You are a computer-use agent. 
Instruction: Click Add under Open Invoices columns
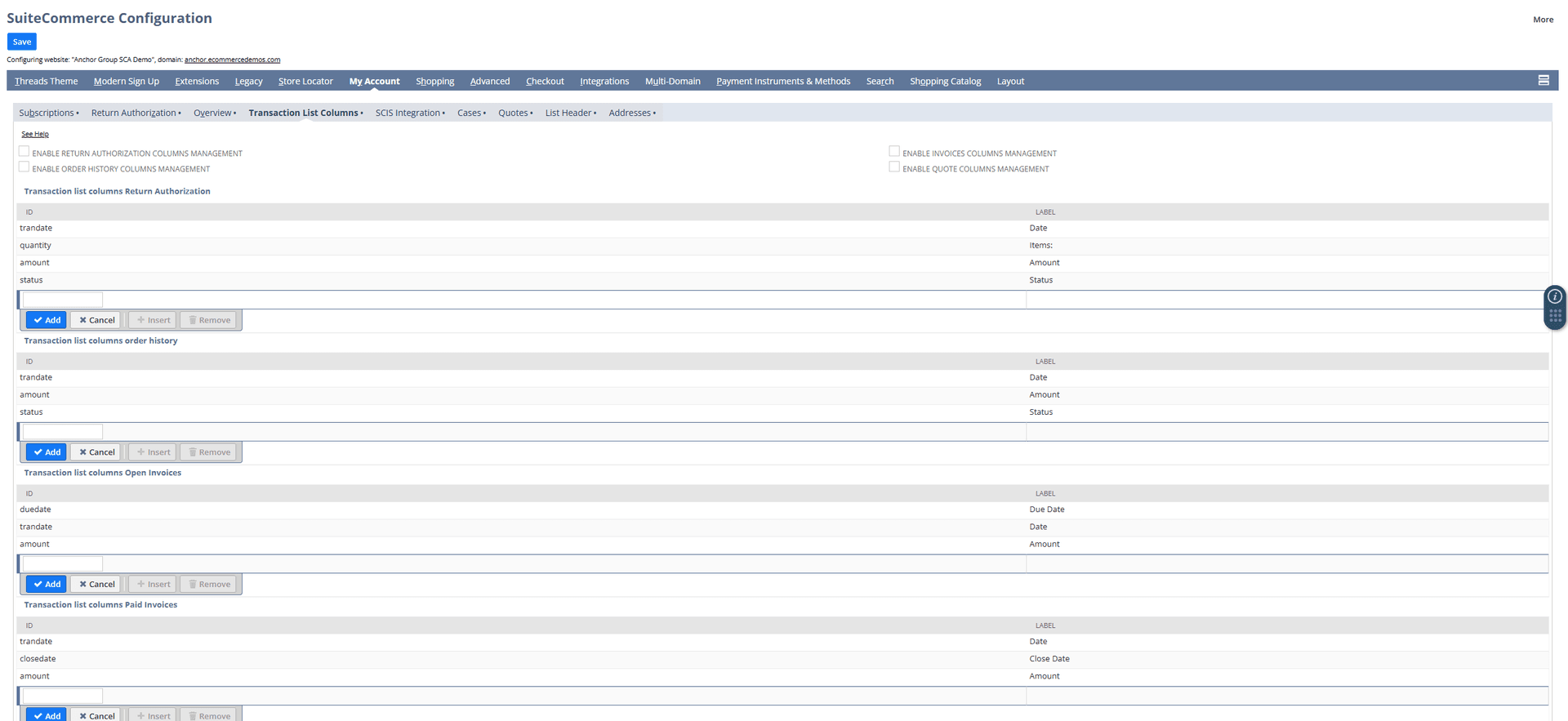pos(47,584)
